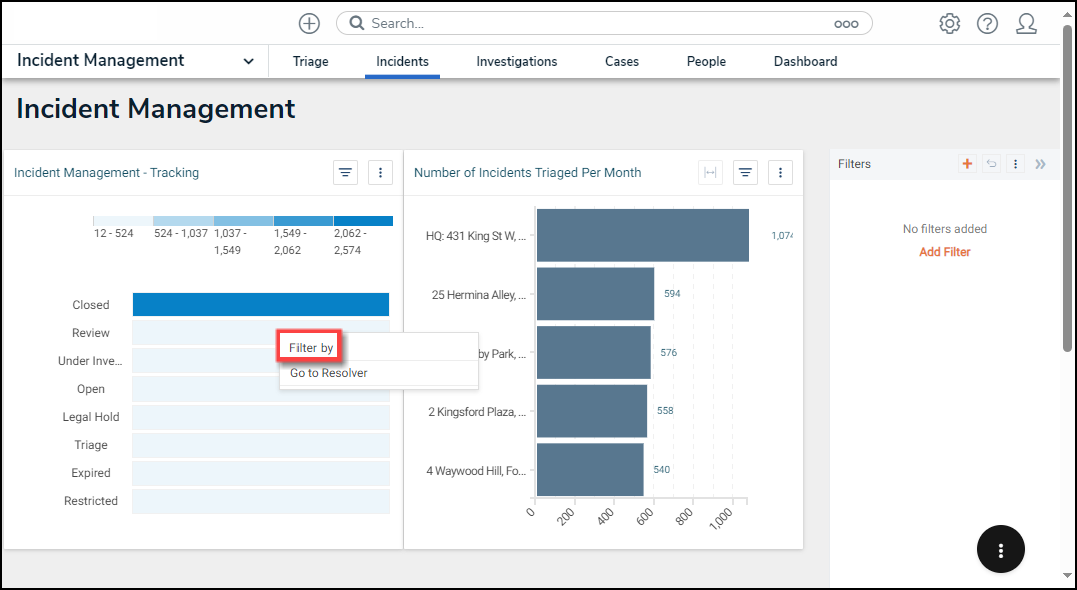Open the Filters panel three-dot menu
The height and width of the screenshot is (590, 1077).
click(1015, 164)
